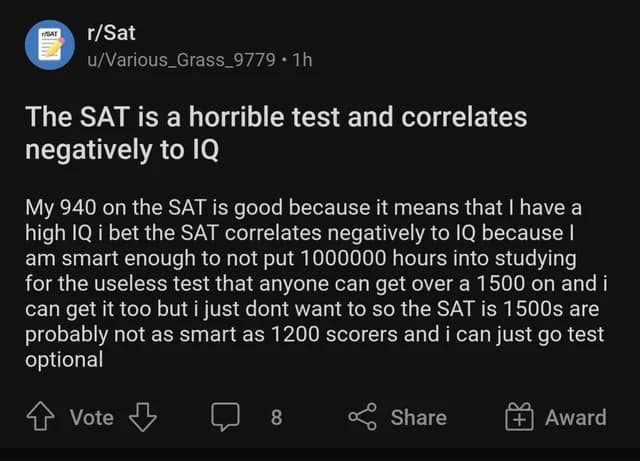Click the 1h post timestamp
The image size is (640, 461).
coord(302,59)
